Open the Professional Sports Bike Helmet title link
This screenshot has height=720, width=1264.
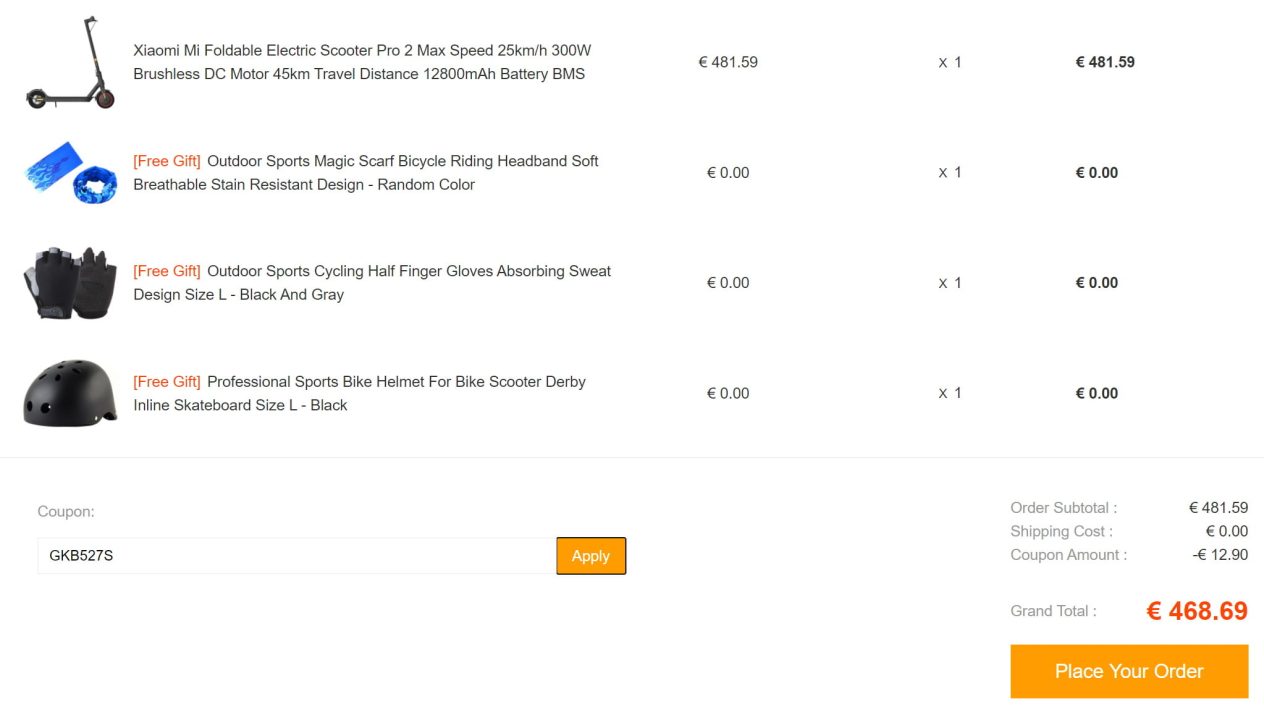(396, 382)
